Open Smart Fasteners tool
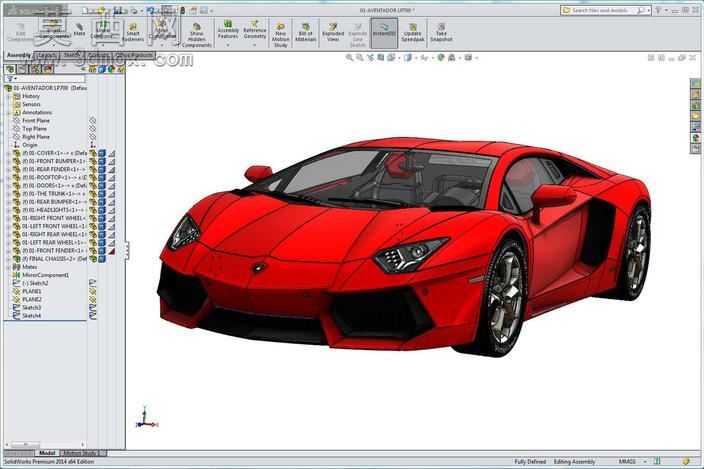704x469 pixels. tap(133, 33)
